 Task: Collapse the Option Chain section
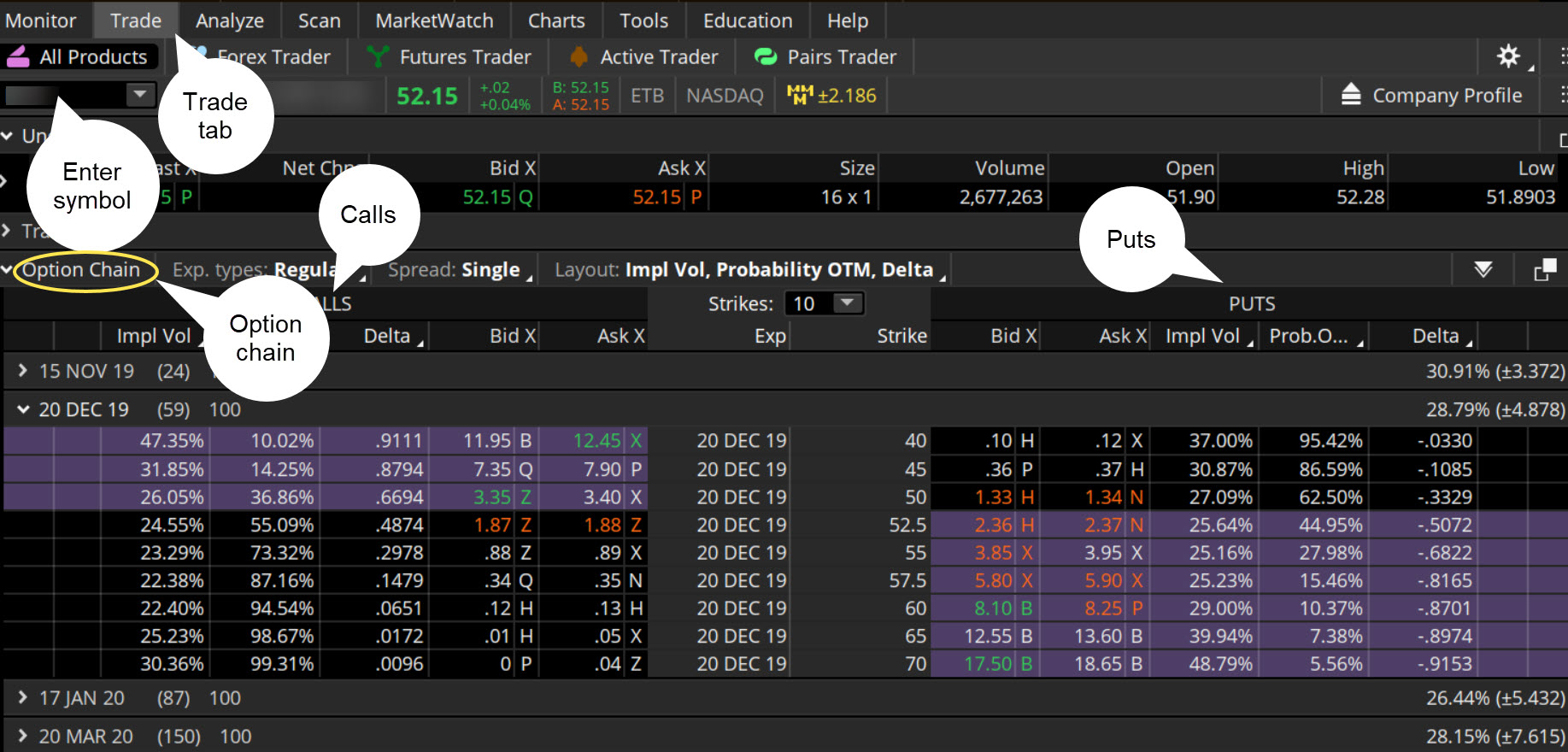click(x=8, y=270)
